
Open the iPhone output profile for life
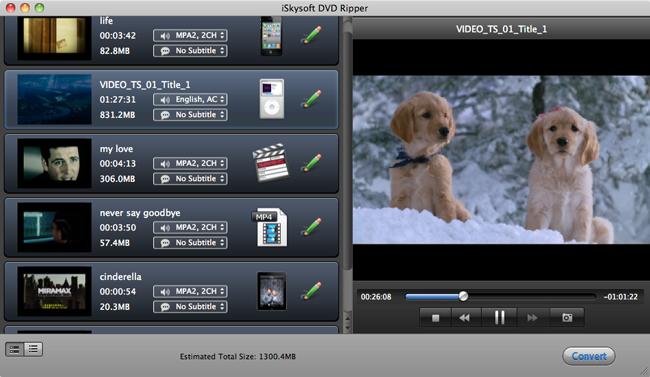click(x=271, y=36)
